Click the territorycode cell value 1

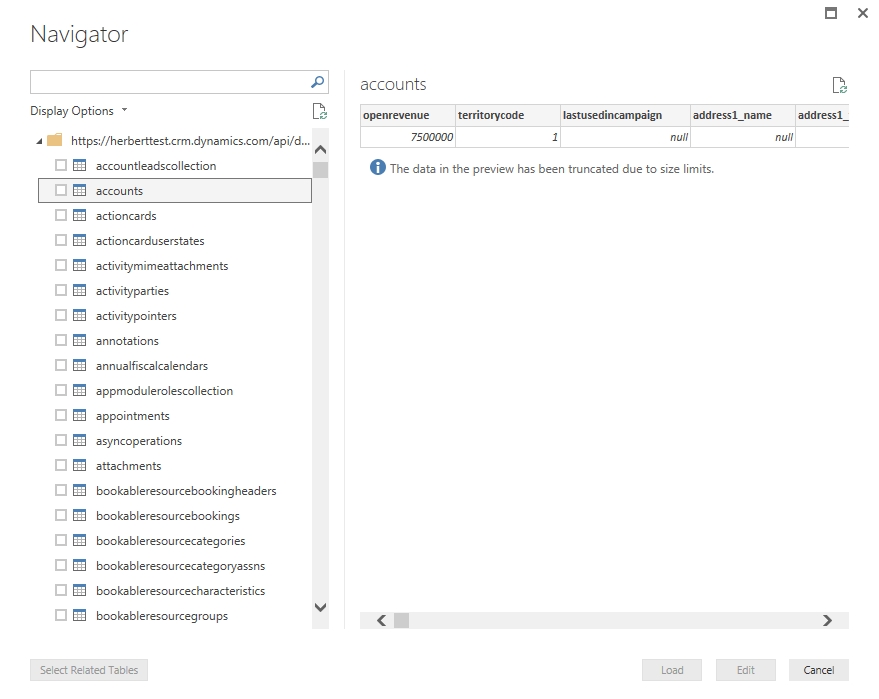508,137
